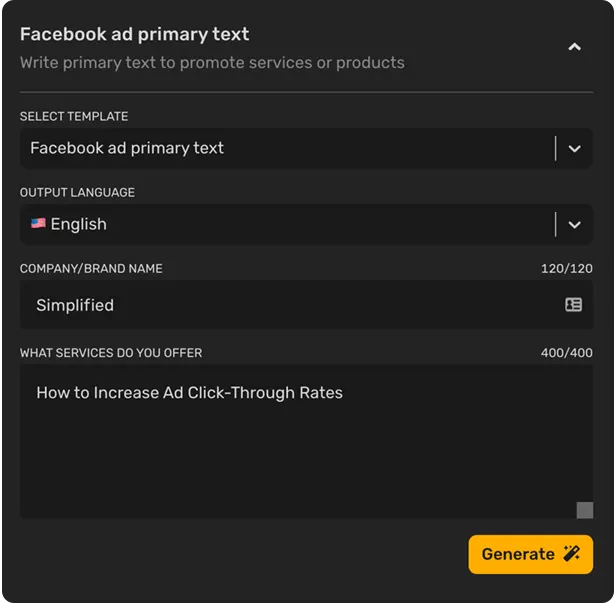
Task: Open the Output Language dropdown arrow
Action: [x=574, y=225]
